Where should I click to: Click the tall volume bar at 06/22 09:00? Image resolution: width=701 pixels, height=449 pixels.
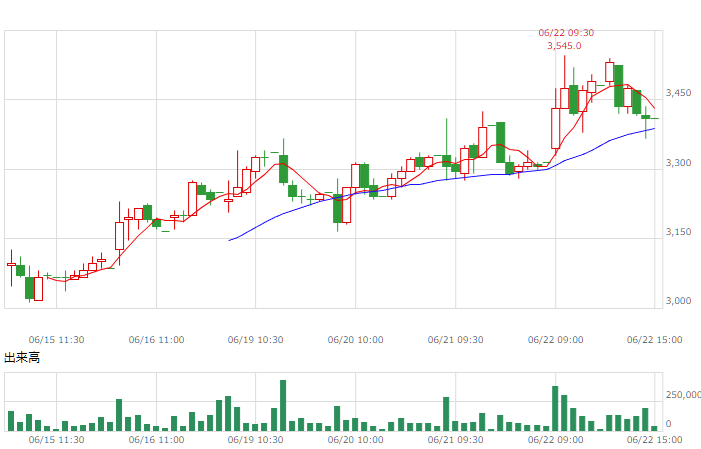pos(555,408)
